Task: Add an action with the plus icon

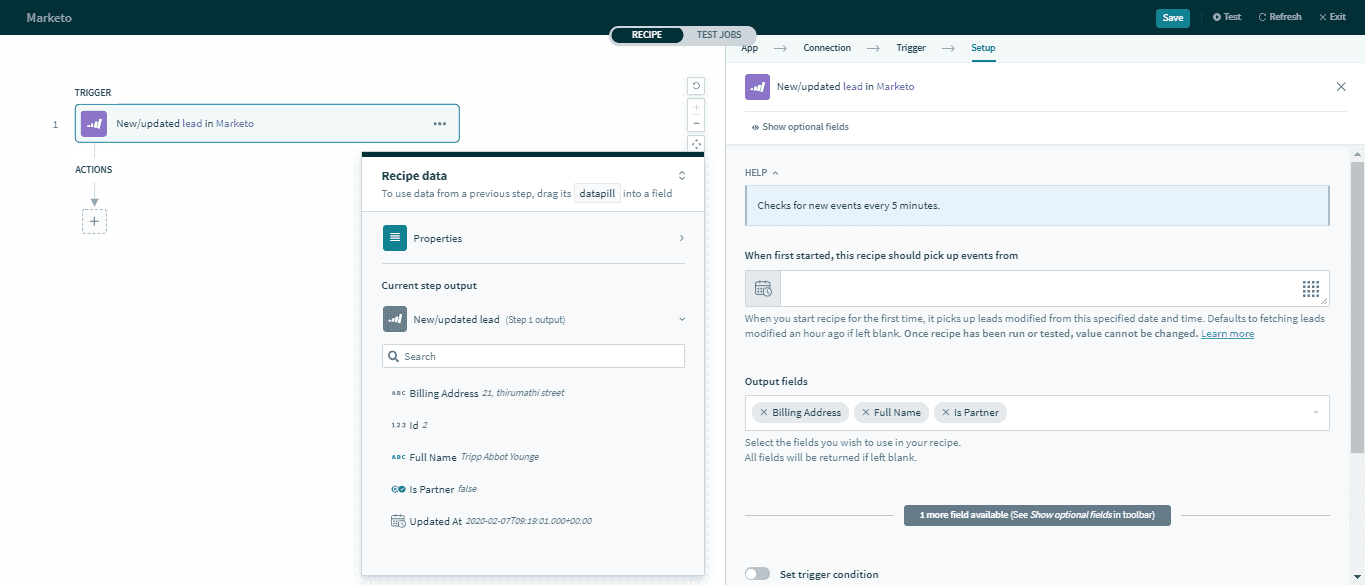Action: pos(94,221)
